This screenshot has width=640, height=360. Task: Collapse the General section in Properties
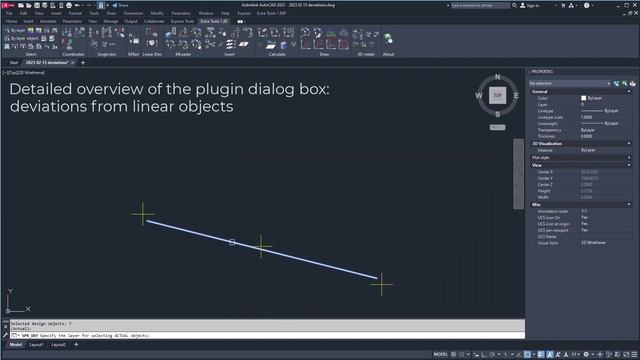629,91
